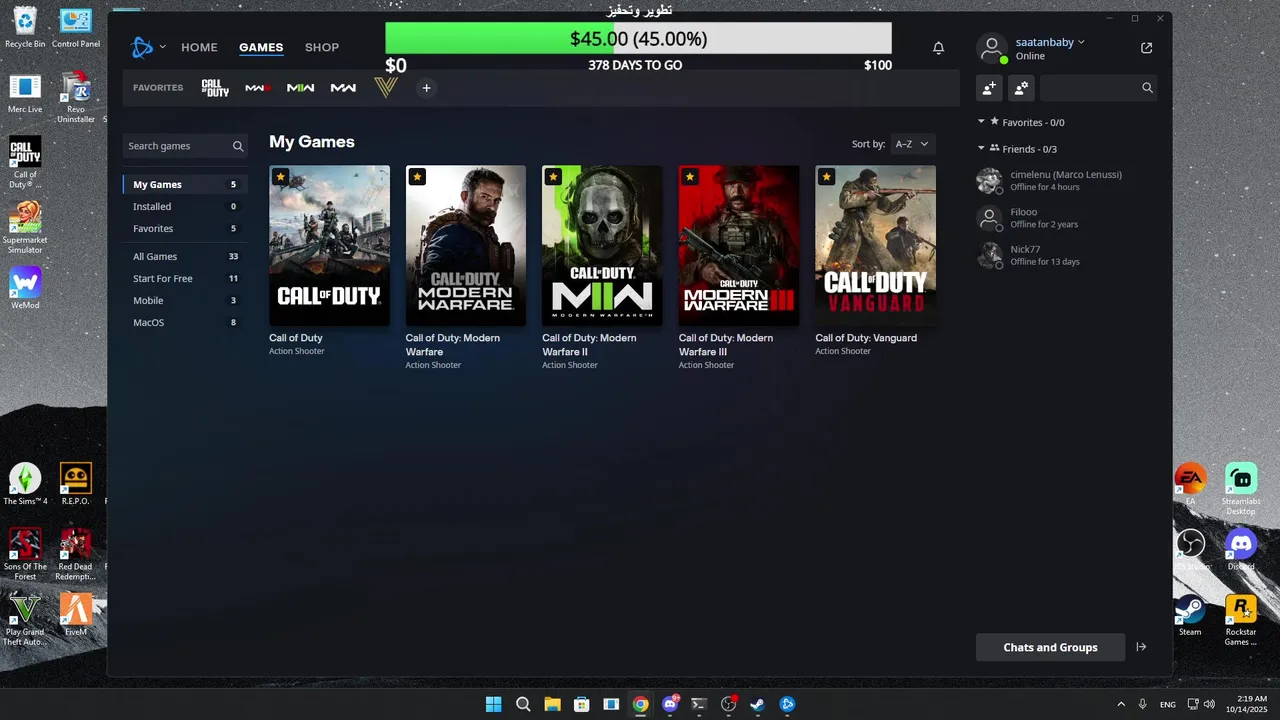Select My Games in the sidebar
Viewport: 1280px width, 720px height.
pyautogui.click(x=185, y=185)
